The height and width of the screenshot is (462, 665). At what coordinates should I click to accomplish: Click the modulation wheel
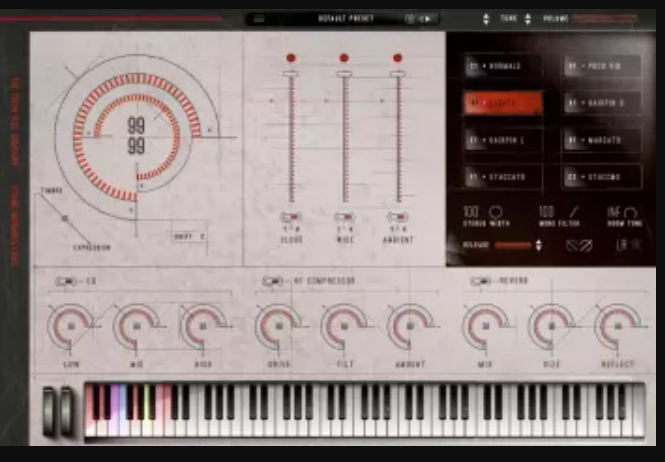[x=67, y=412]
